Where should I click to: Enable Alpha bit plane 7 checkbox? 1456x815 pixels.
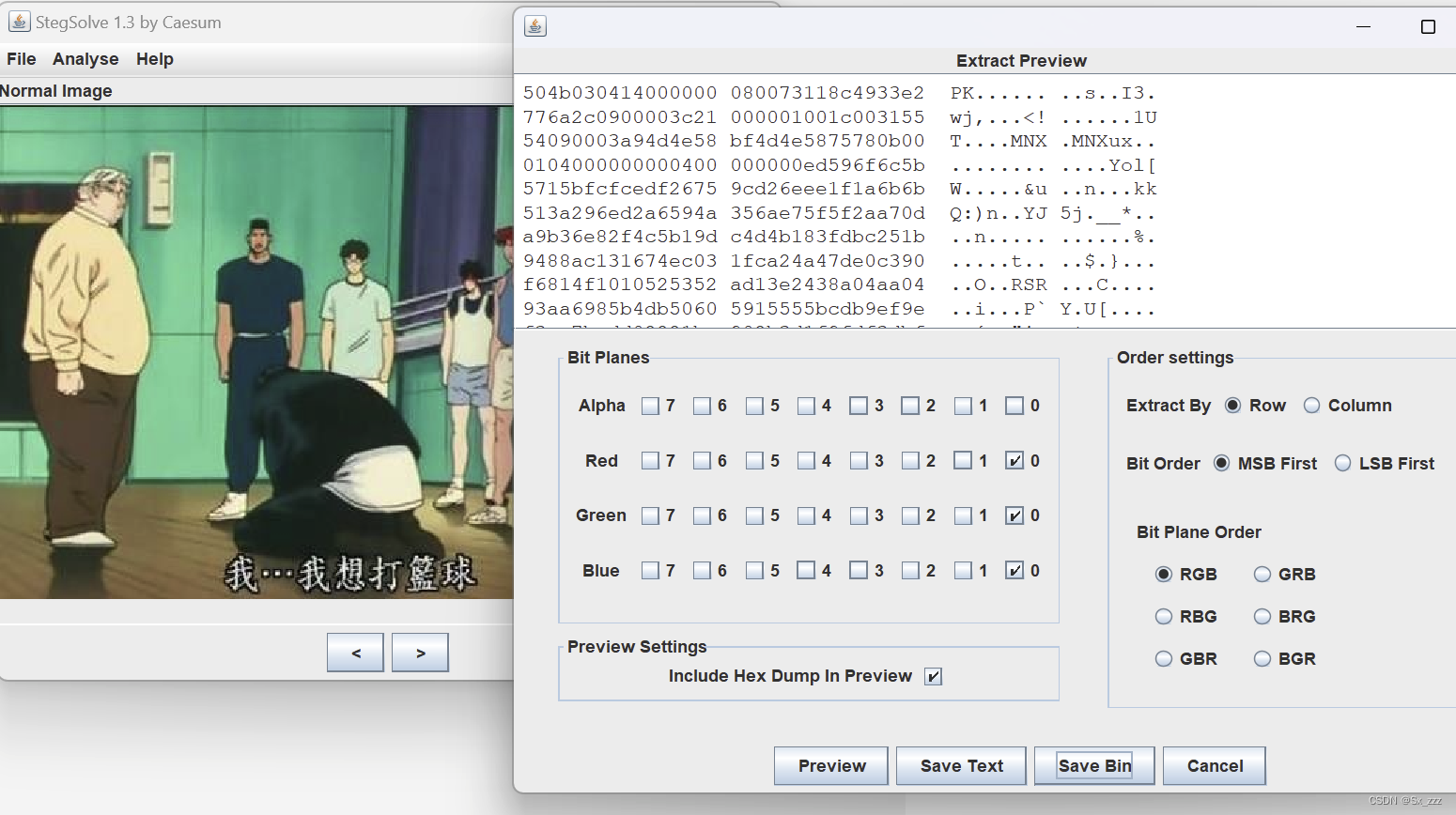pyautogui.click(x=650, y=406)
